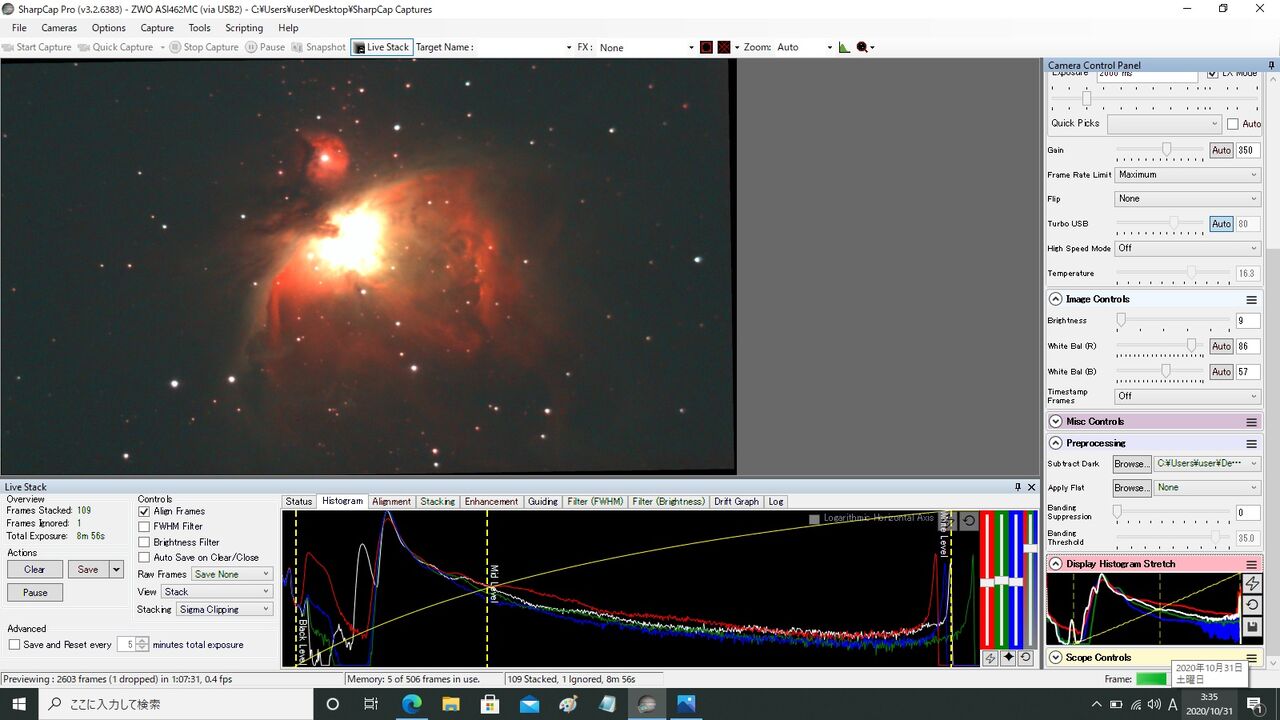Viewport: 1280px width, 720px height.
Task: Open the Frame Rate Limit dropdown
Action: (x=1187, y=175)
